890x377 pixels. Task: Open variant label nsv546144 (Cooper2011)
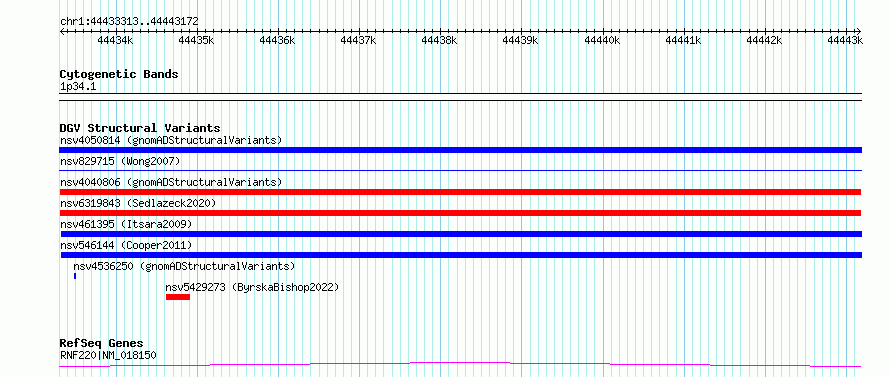pos(126,245)
